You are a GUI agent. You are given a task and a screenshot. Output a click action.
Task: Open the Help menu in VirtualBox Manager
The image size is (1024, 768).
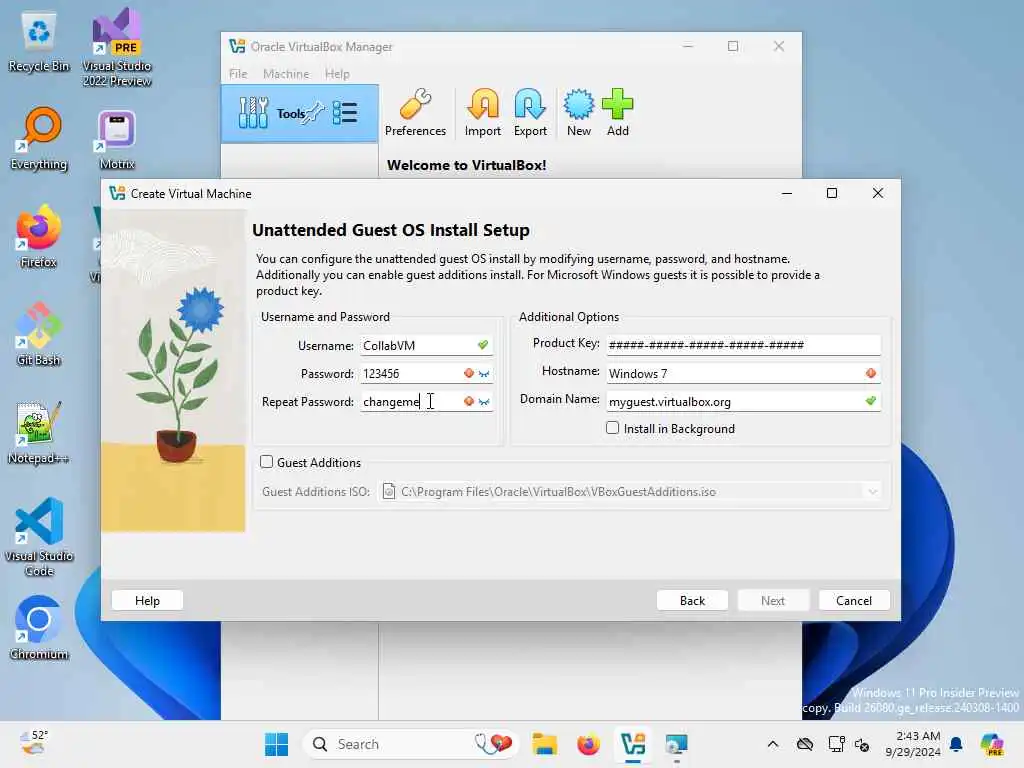point(337,74)
